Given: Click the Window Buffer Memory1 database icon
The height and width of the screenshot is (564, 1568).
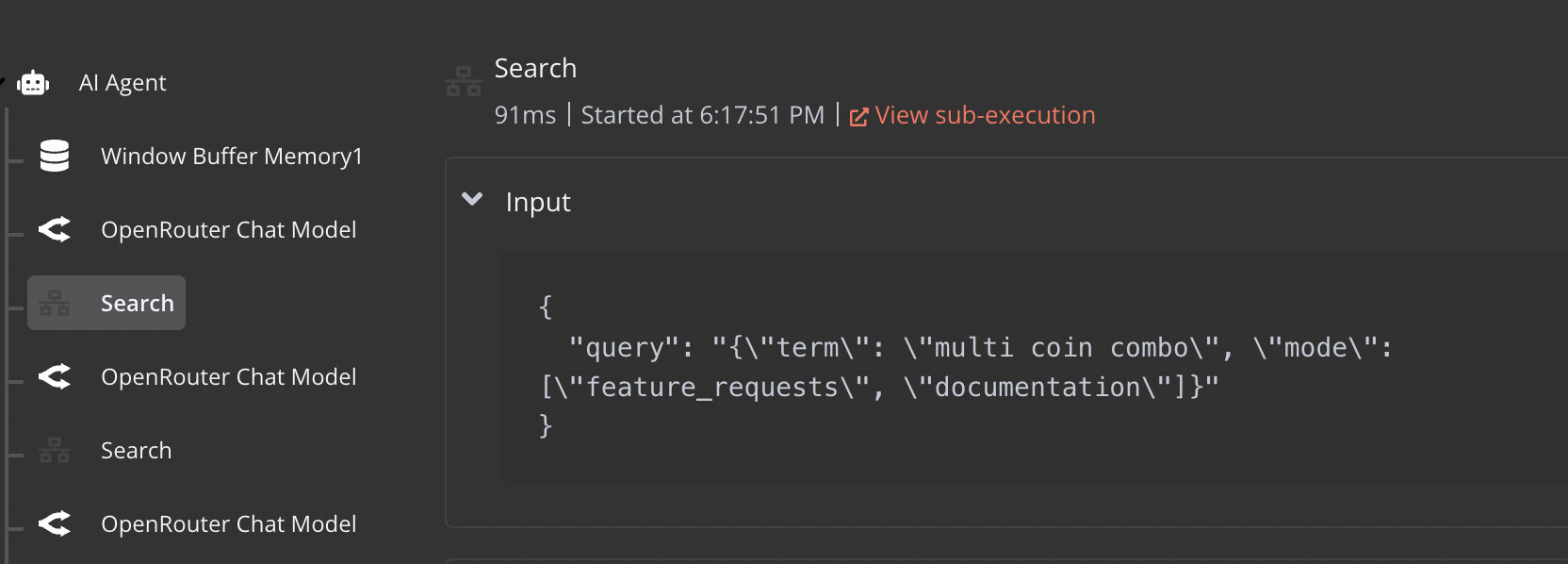Looking at the screenshot, I should 55,156.
